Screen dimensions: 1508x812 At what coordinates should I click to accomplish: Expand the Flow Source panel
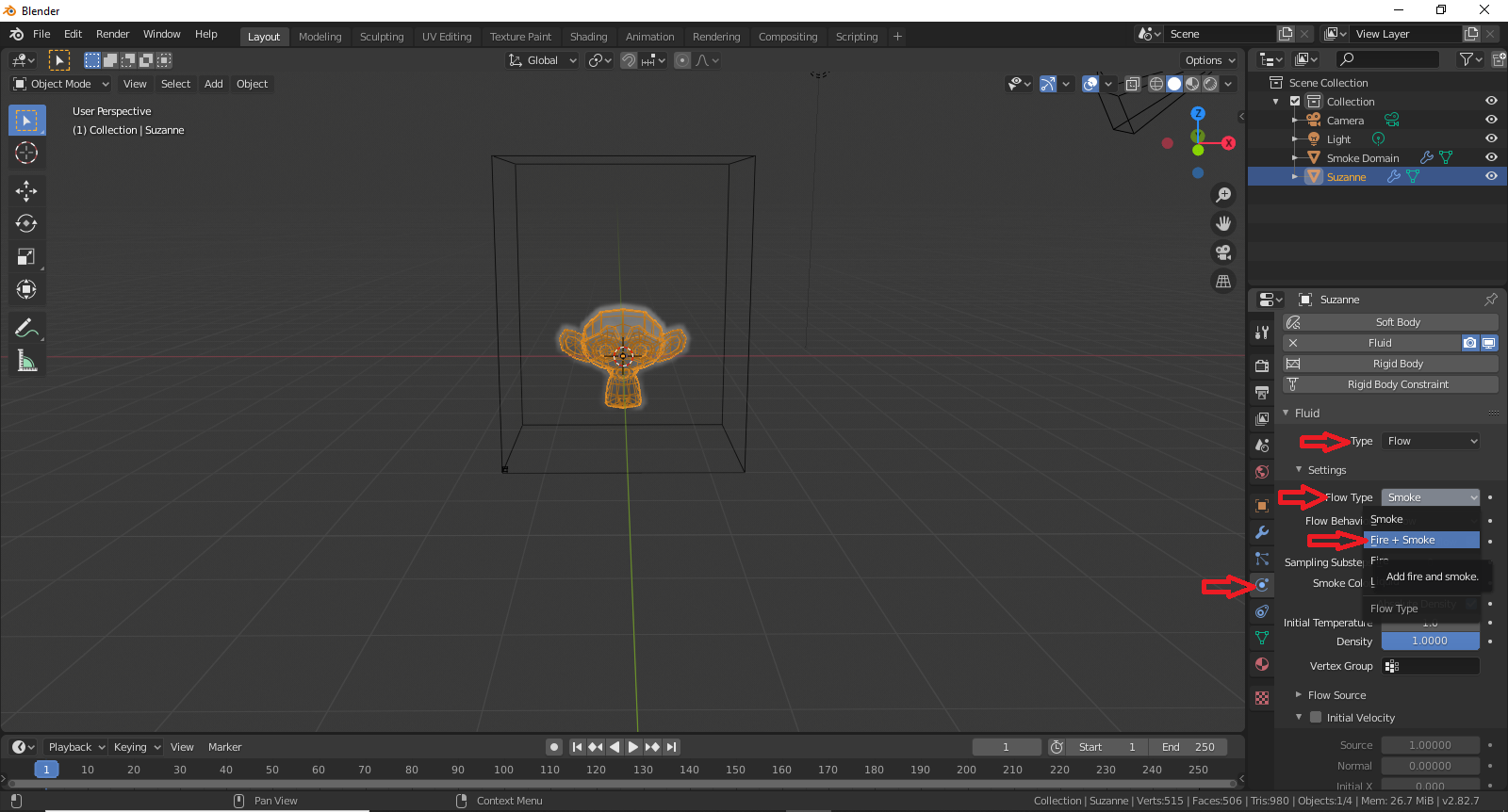[1336, 695]
